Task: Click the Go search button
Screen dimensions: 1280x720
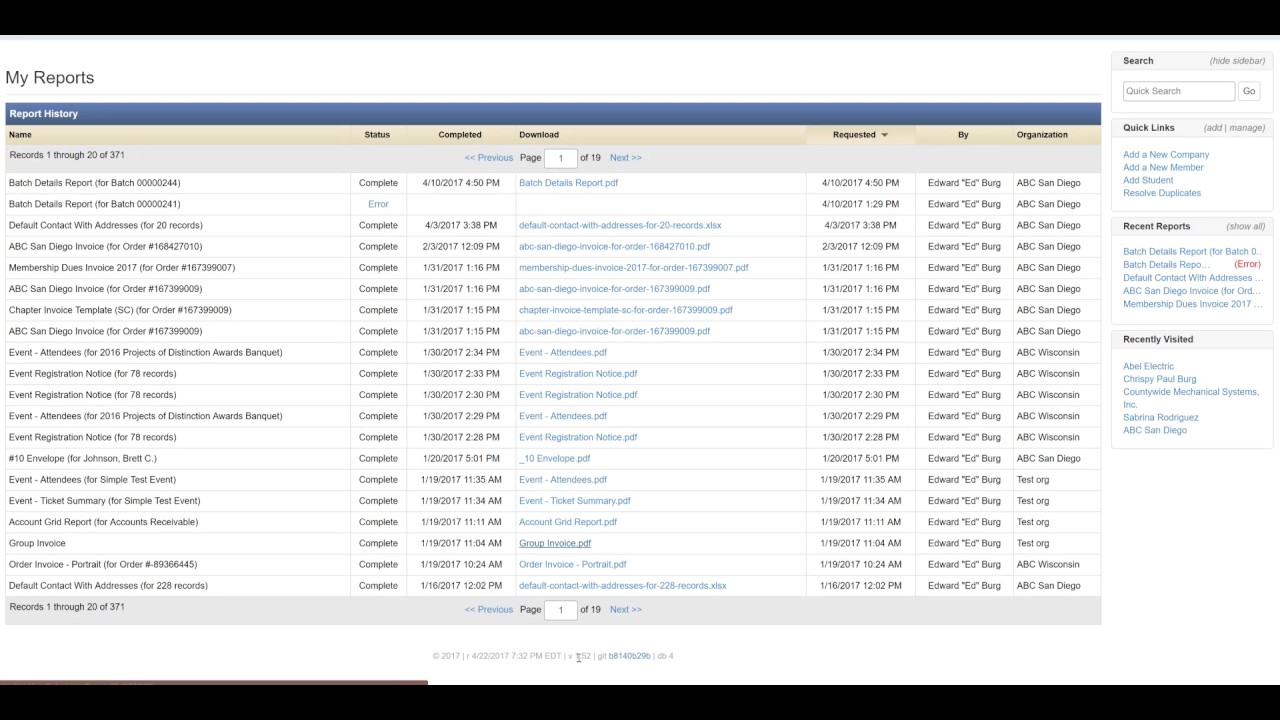Action: [x=1249, y=91]
